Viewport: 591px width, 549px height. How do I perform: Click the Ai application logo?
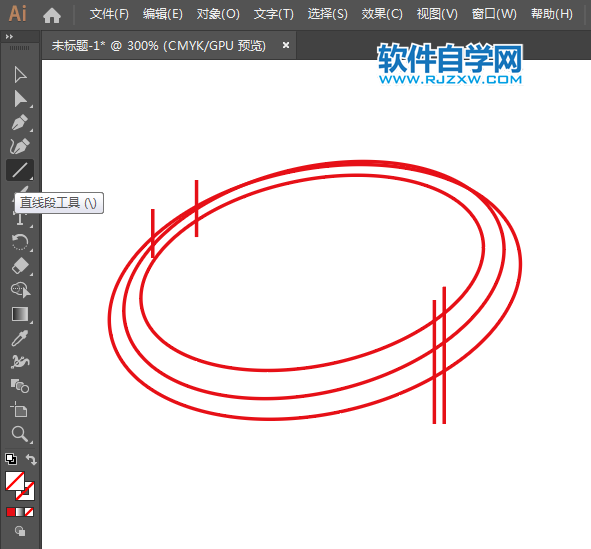click(x=17, y=14)
